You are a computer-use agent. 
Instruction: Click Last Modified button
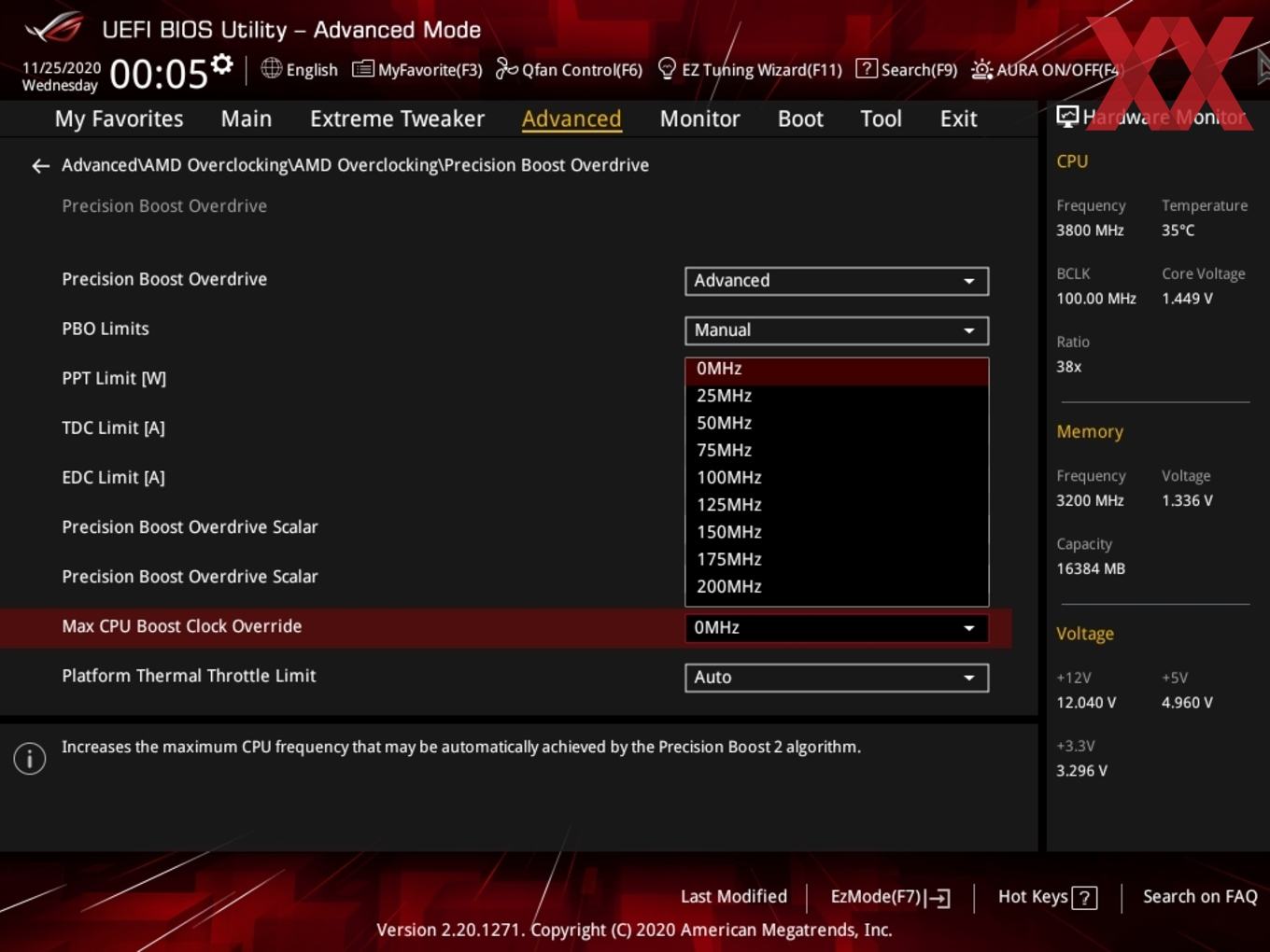point(734,897)
